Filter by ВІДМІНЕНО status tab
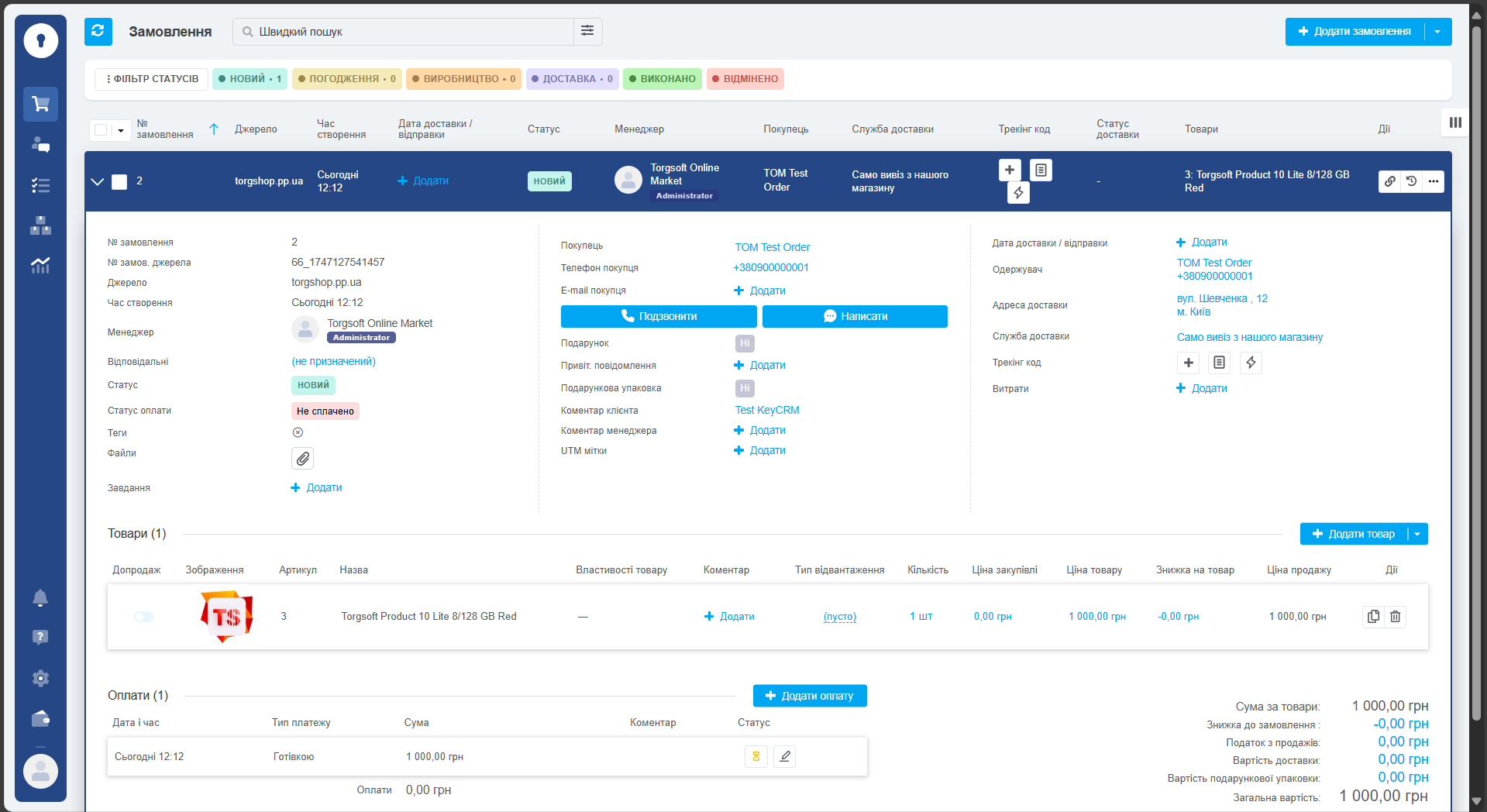1487x812 pixels. point(745,79)
